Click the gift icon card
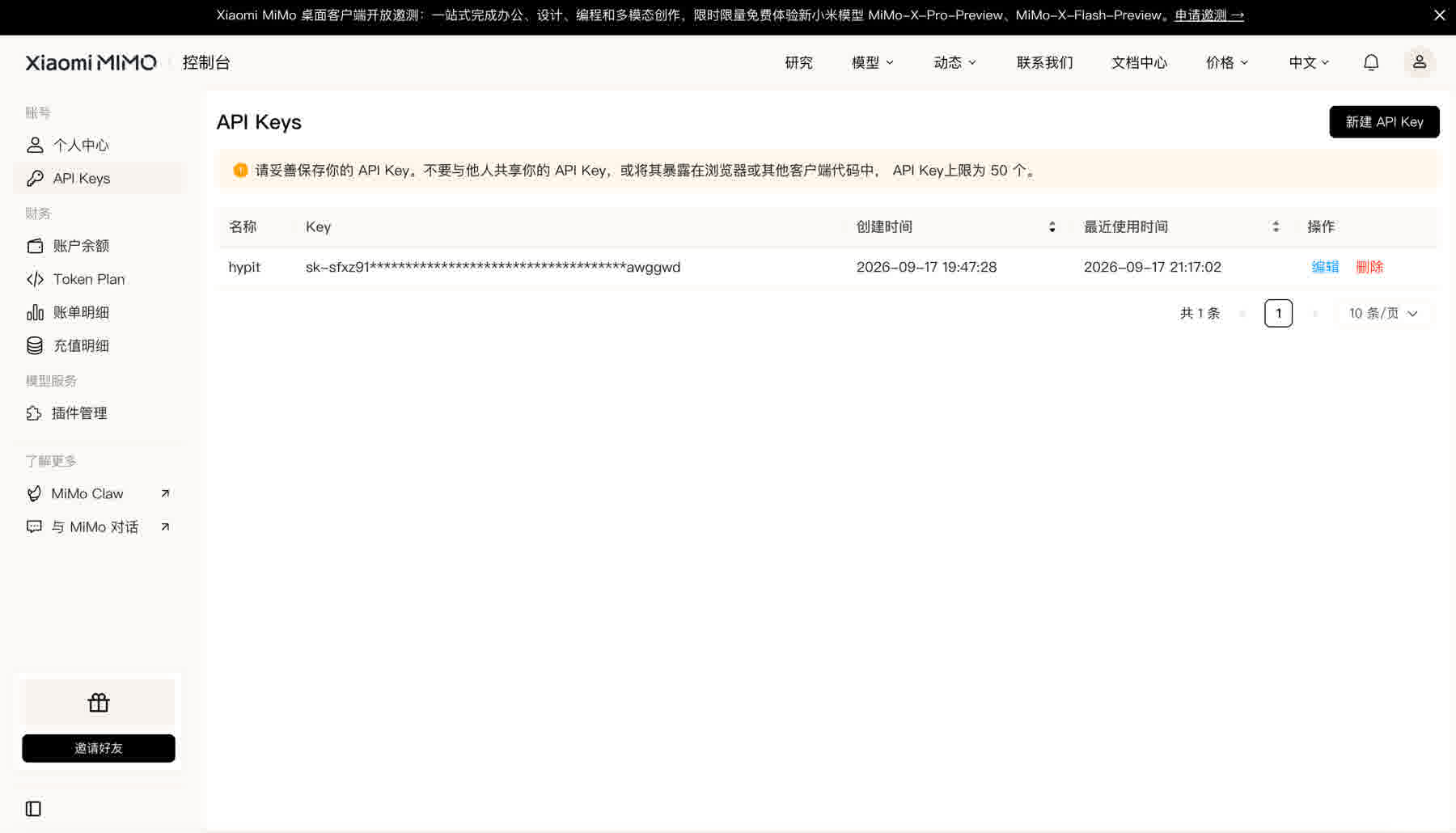 pyautogui.click(x=99, y=703)
